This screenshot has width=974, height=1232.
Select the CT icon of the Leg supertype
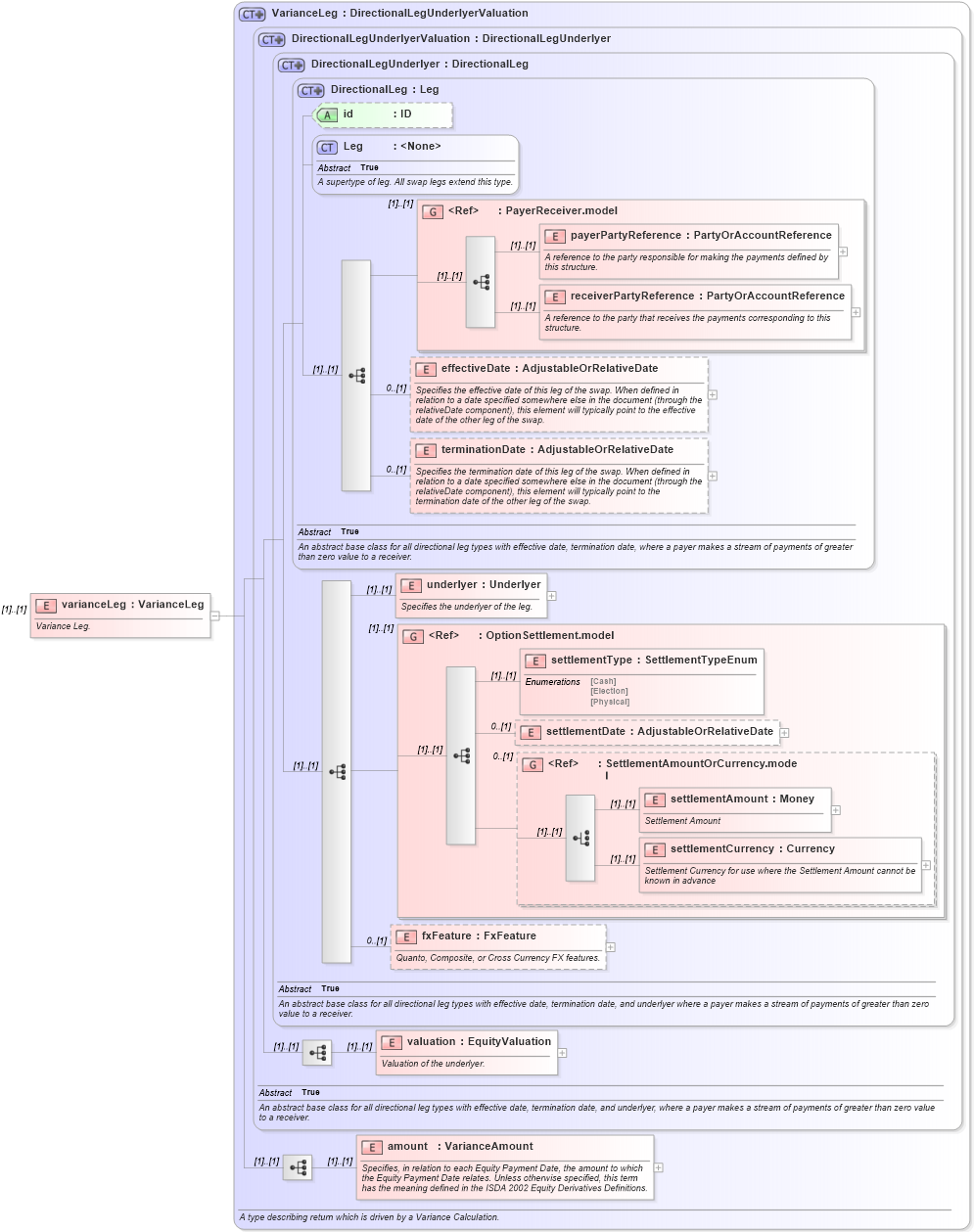pyautogui.click(x=327, y=147)
